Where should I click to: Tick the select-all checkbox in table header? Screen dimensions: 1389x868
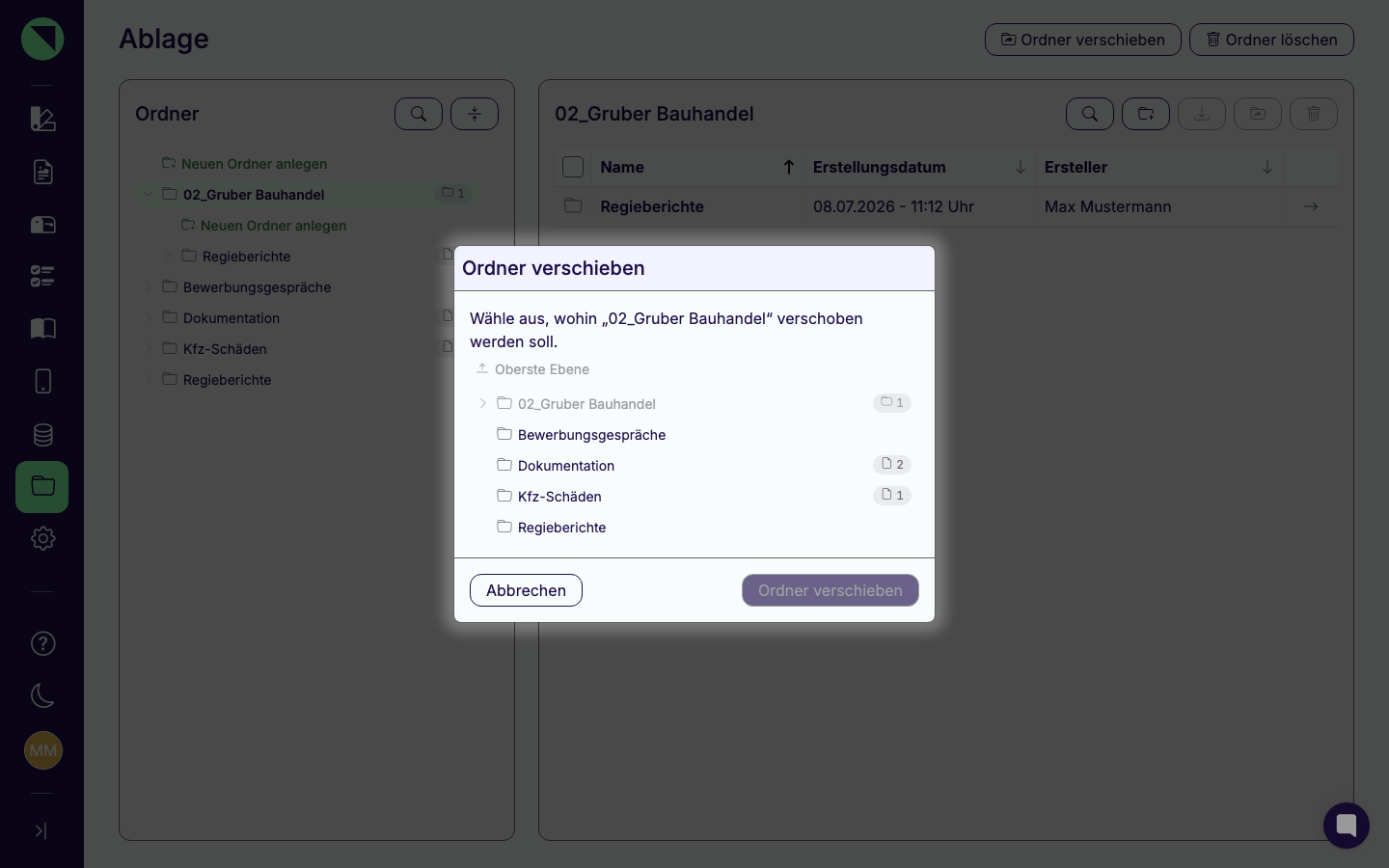click(573, 167)
